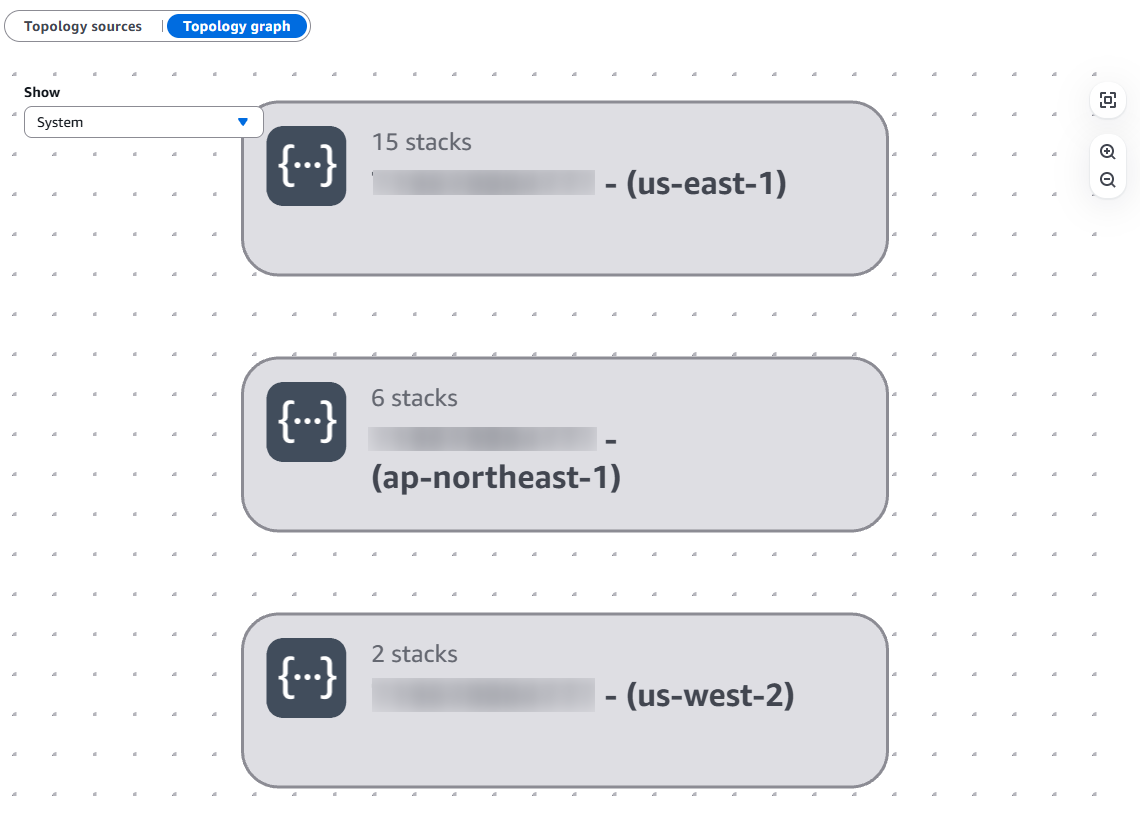The width and height of the screenshot is (1140, 818).
Task: Click the fit-to-screen icon
Action: (x=1107, y=100)
